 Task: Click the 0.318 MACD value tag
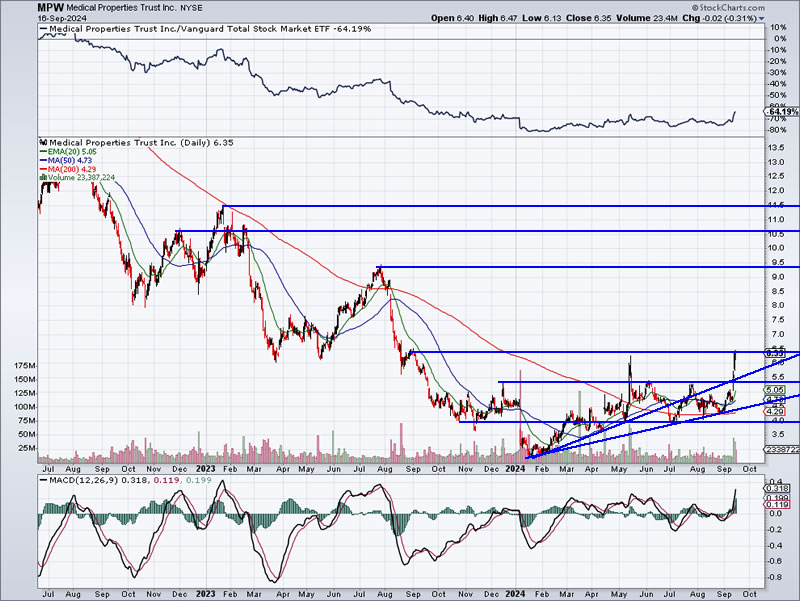777,488
